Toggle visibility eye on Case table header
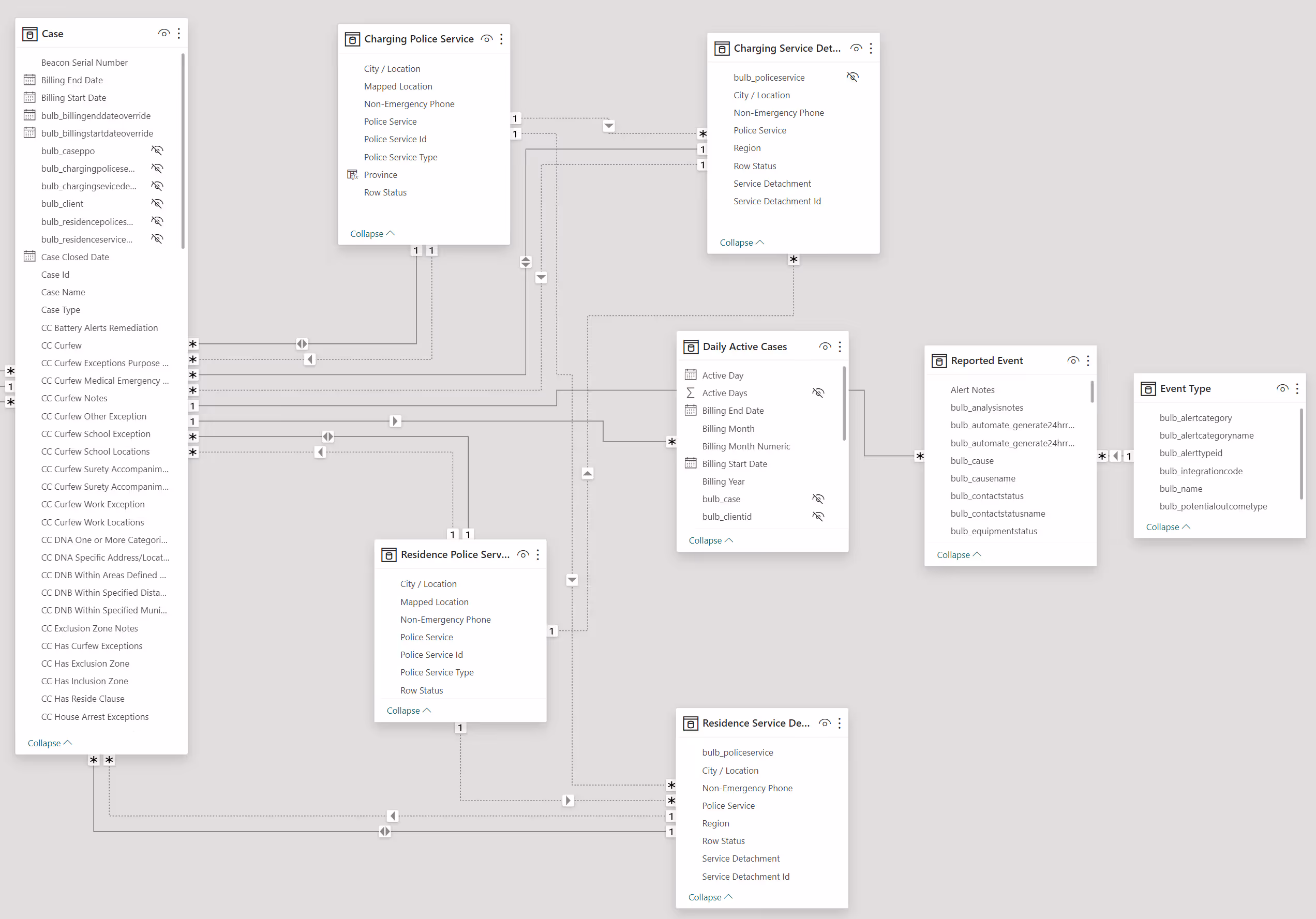The height and width of the screenshot is (919, 1316). 164,34
